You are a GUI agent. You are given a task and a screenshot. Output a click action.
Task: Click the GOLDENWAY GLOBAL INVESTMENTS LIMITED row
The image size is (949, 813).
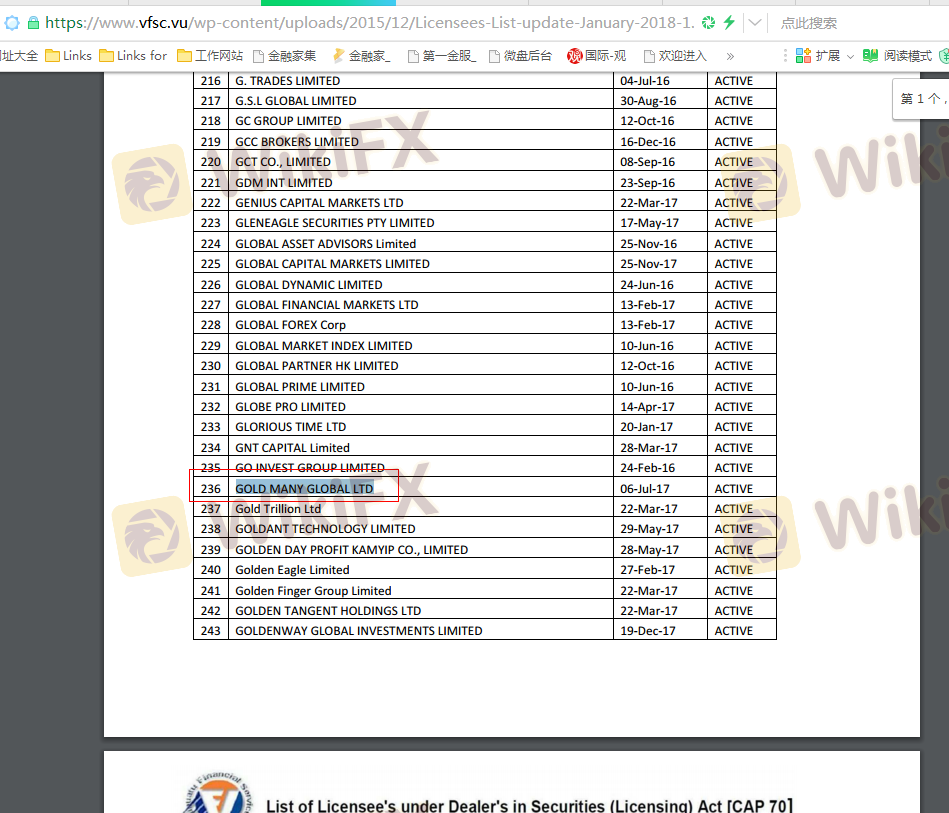(358, 631)
